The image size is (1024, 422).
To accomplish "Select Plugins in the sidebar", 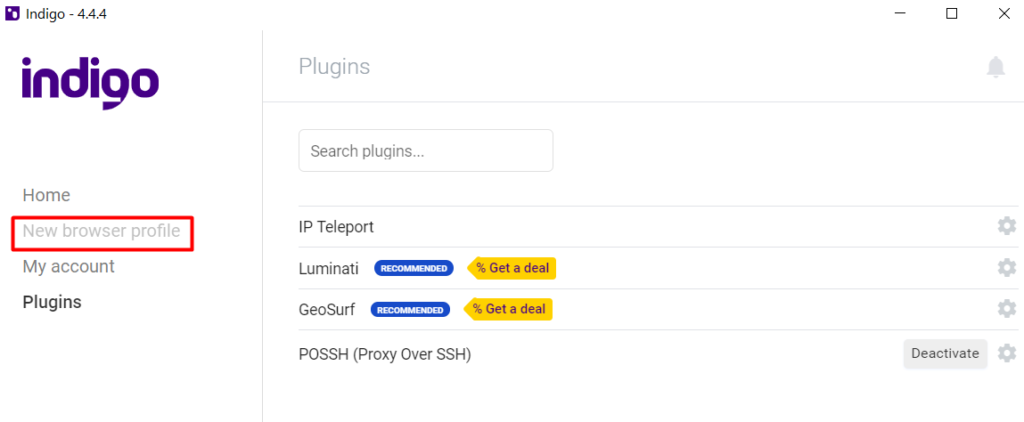I will point(52,302).
